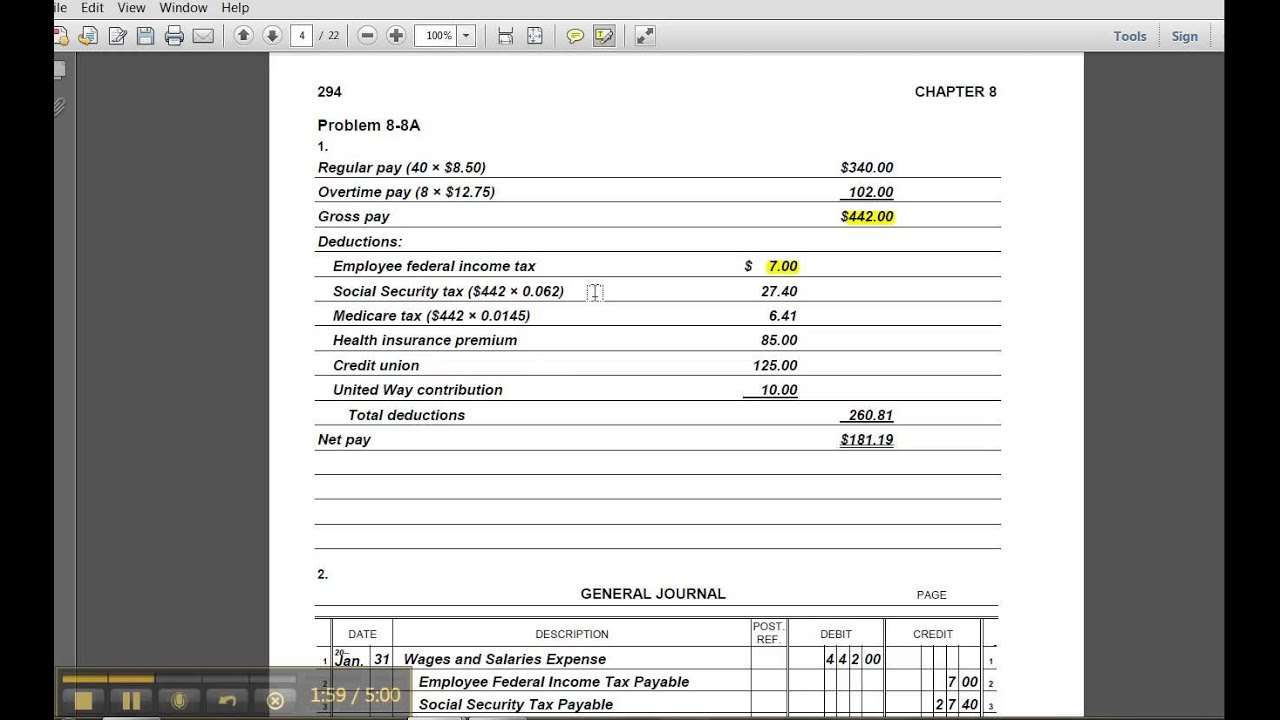The image size is (1280, 720).
Task: Open the Sign pane
Action: (1185, 36)
